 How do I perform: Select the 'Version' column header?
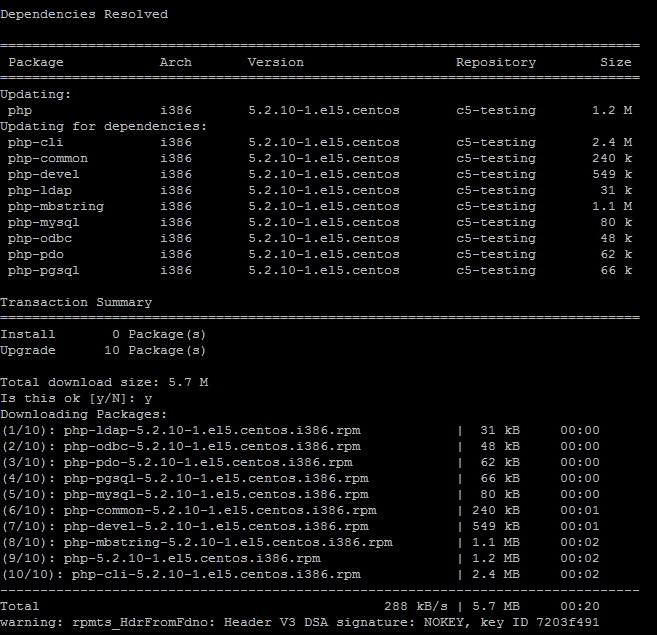(x=276, y=62)
